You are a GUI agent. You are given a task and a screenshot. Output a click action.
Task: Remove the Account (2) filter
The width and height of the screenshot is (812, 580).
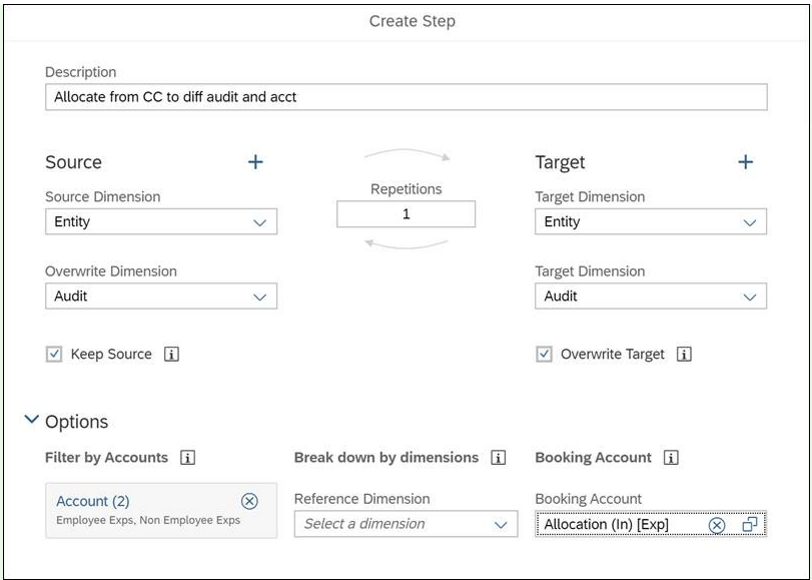tap(250, 501)
